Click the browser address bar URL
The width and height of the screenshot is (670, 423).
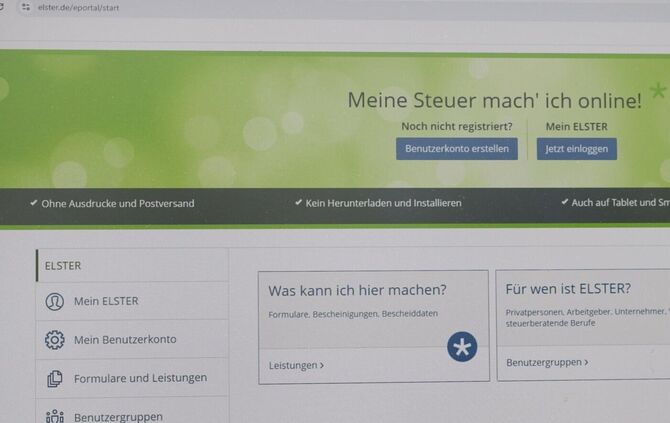pos(79,7)
